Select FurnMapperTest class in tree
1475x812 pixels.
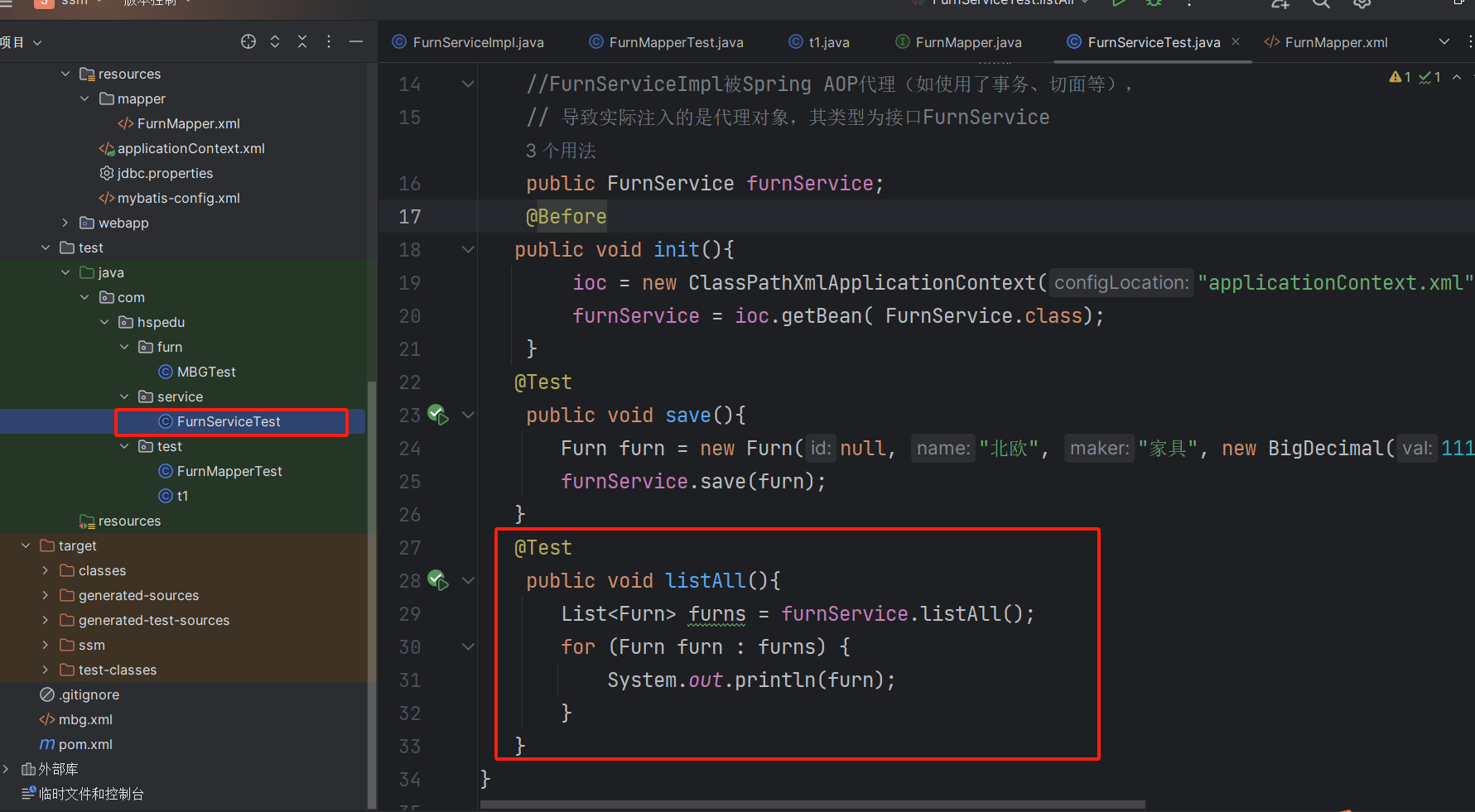pos(220,471)
